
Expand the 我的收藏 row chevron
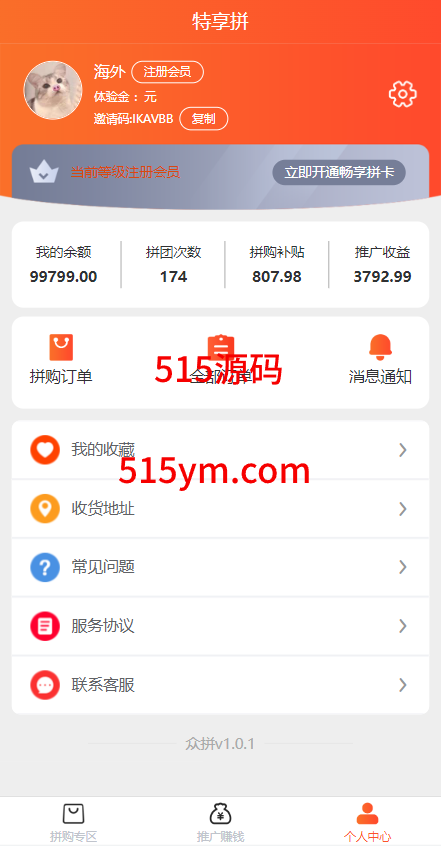click(403, 450)
